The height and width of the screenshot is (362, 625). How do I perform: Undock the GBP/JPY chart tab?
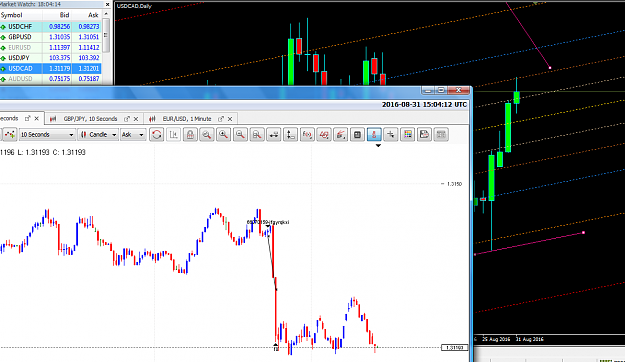coord(127,119)
